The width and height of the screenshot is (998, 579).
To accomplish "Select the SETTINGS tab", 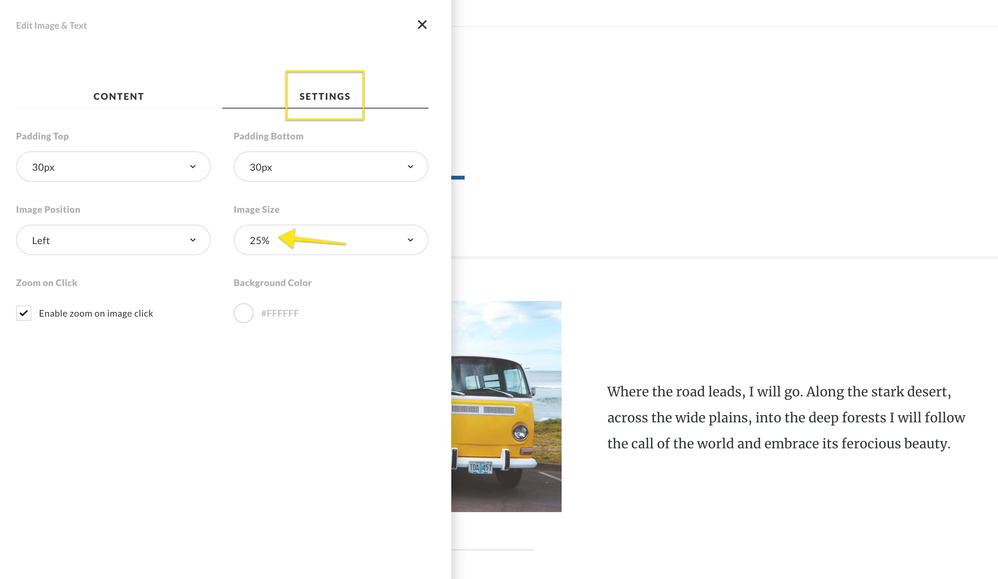I will [325, 96].
